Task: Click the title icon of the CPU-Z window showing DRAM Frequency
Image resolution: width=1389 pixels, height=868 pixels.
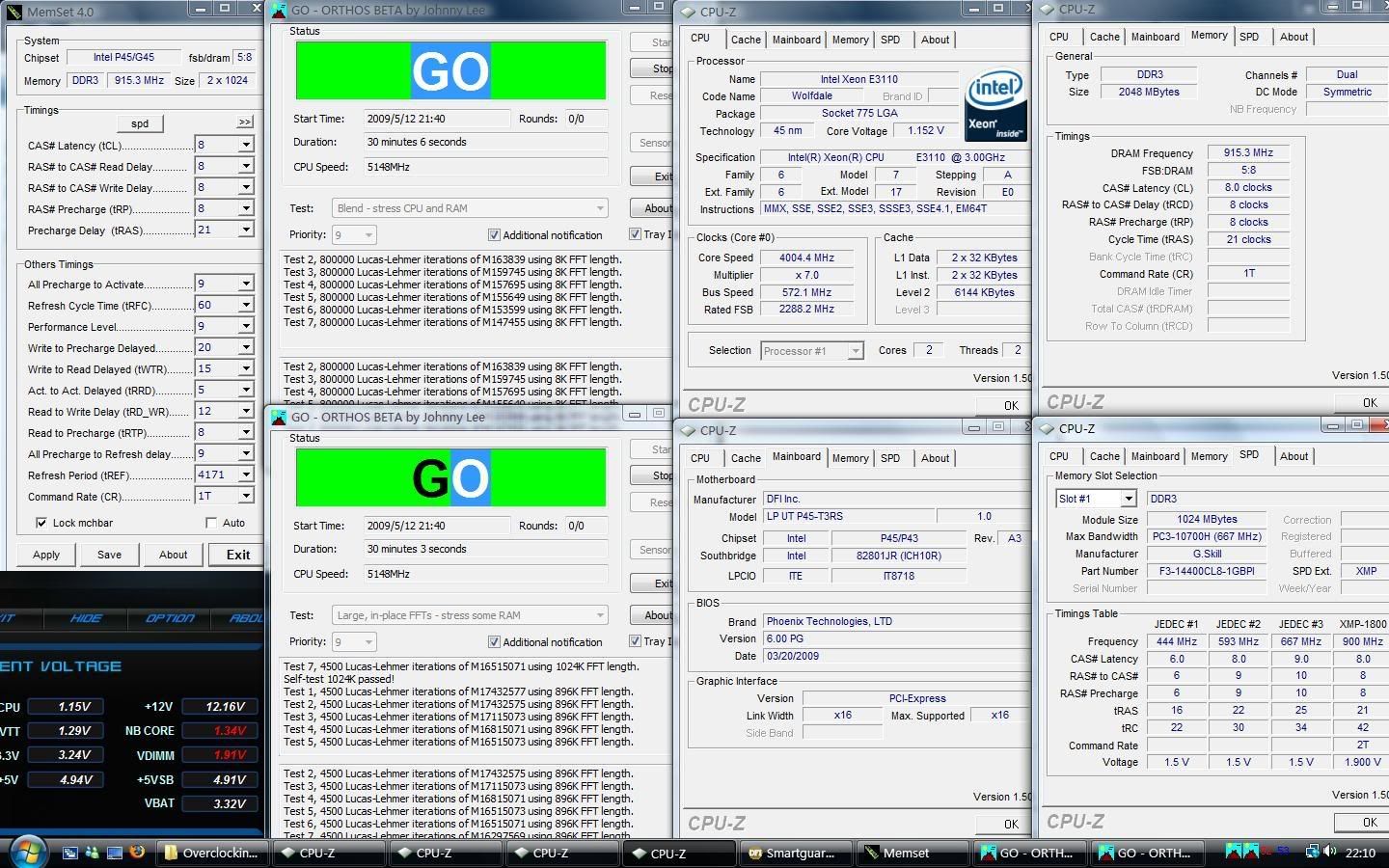Action: pos(1047,10)
